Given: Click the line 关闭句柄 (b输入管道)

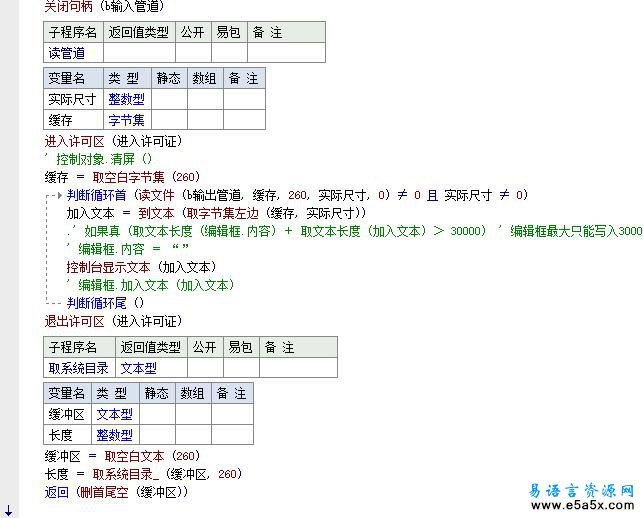Looking at the screenshot, I should pyautogui.click(x=105, y=6).
